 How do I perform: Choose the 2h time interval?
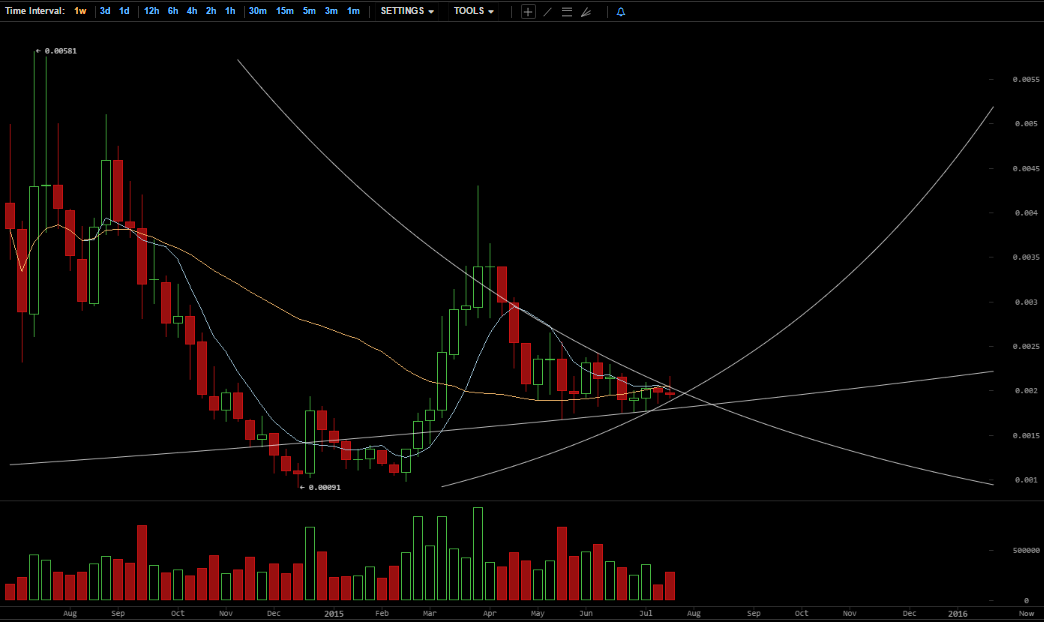[x=210, y=11]
